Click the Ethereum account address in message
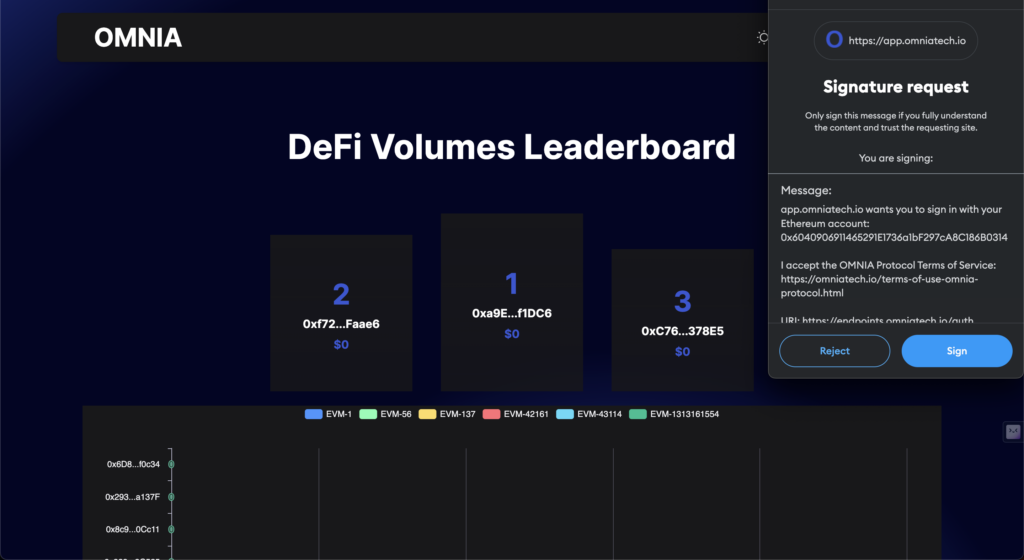 (893, 238)
